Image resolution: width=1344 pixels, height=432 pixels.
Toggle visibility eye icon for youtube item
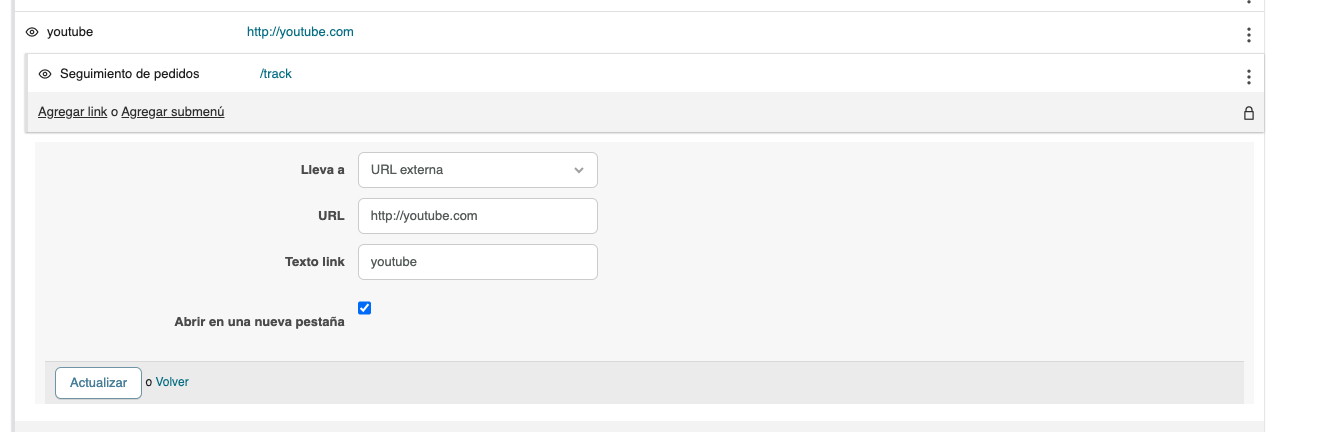(32, 32)
